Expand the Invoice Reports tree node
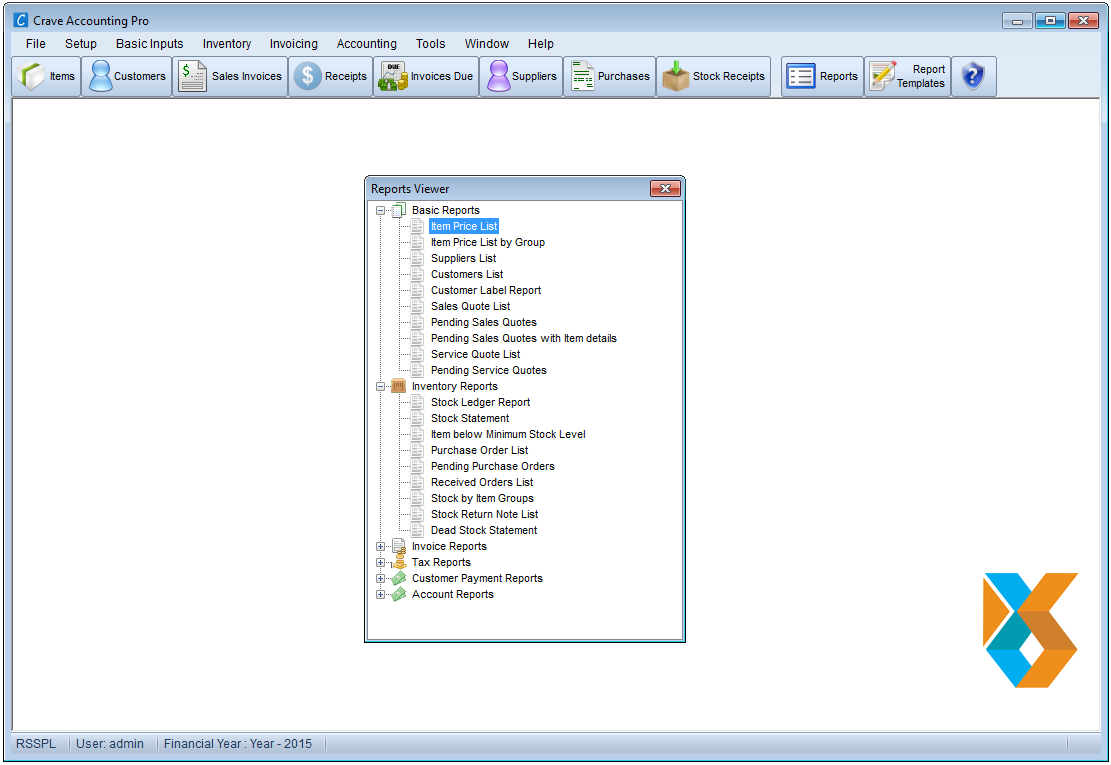 point(380,547)
